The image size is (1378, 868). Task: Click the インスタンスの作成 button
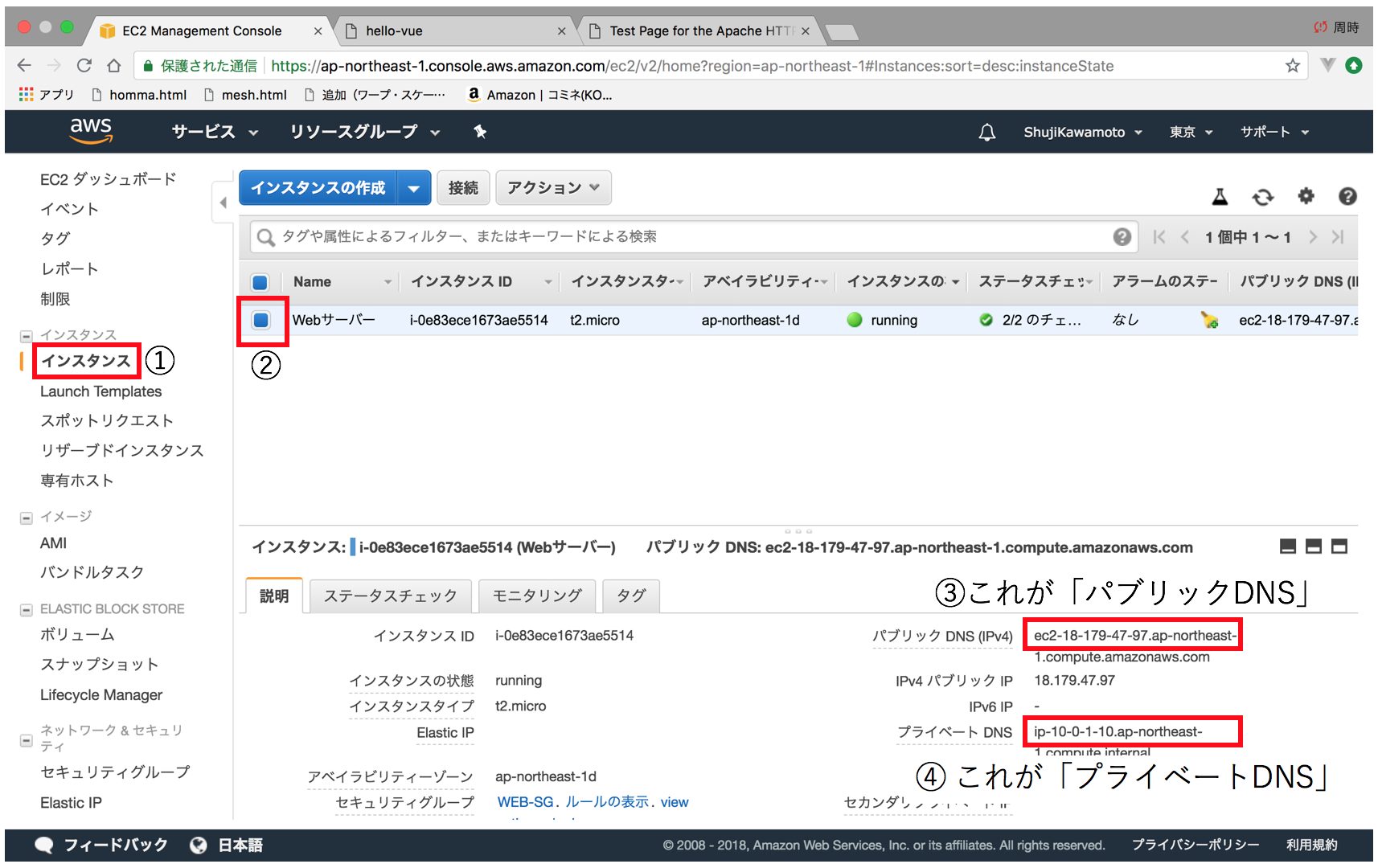click(x=318, y=188)
